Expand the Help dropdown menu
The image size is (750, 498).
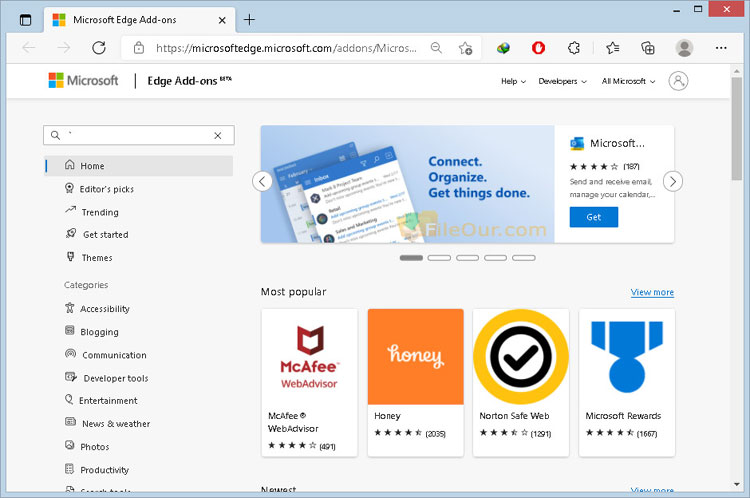coord(513,81)
